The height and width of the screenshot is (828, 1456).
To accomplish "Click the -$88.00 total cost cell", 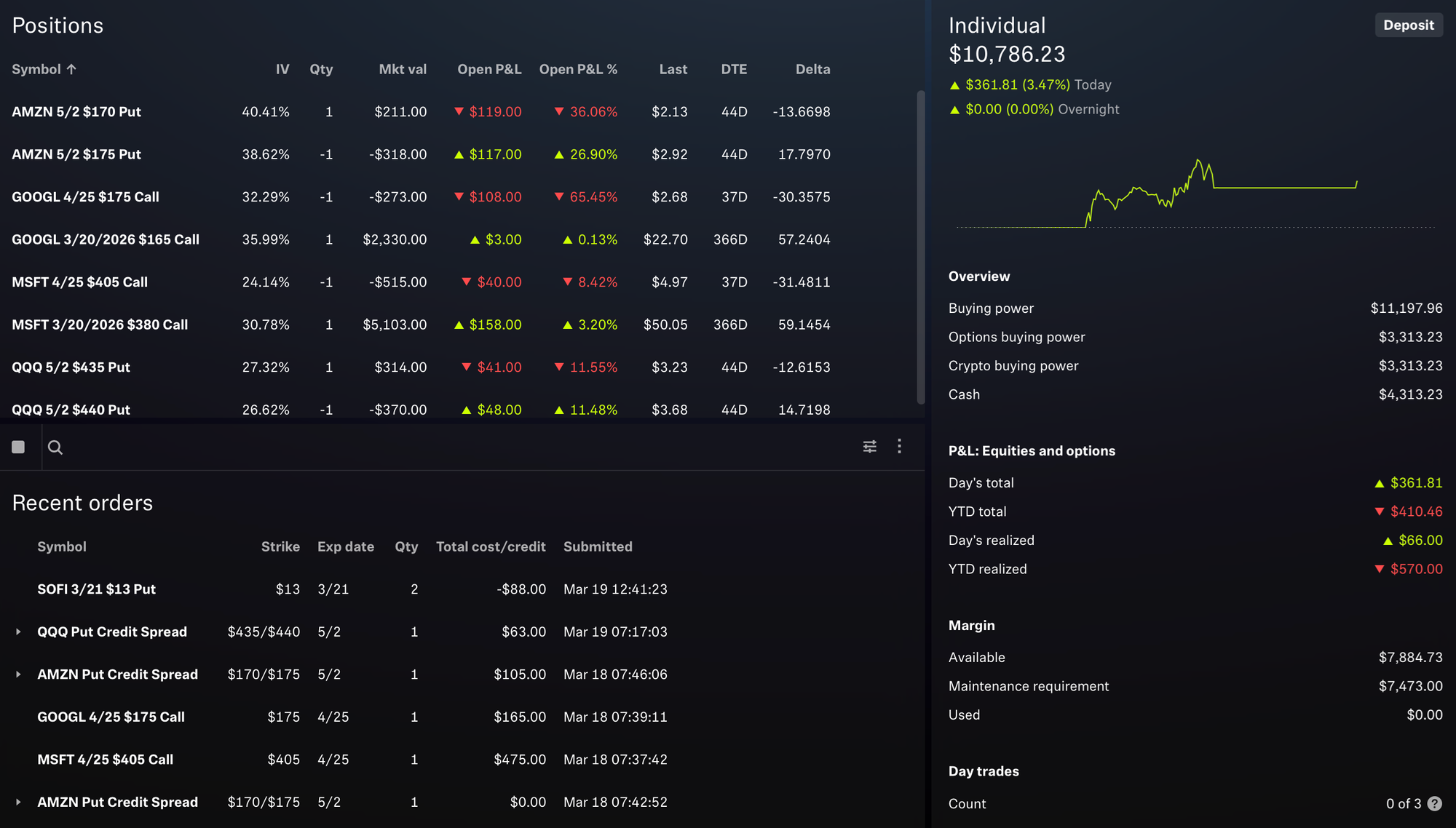I will point(521,589).
